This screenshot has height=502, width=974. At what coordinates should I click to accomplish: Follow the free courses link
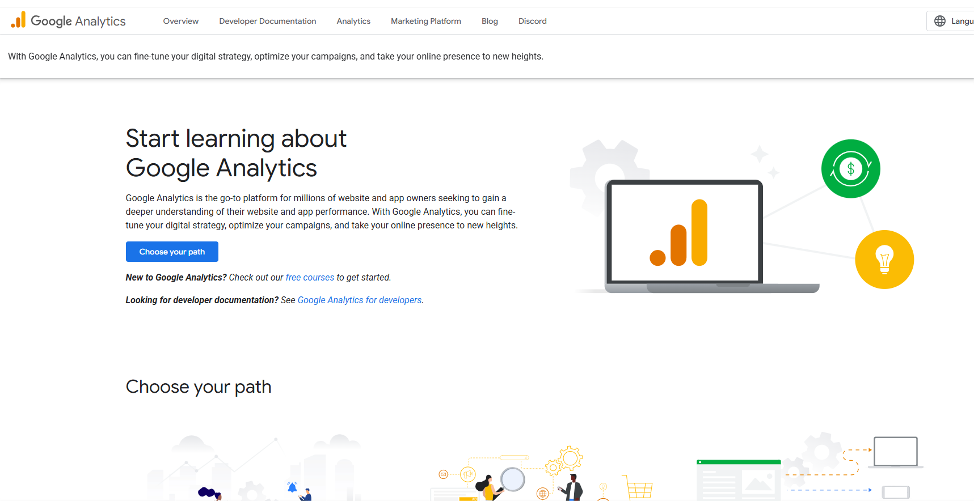[x=310, y=278]
